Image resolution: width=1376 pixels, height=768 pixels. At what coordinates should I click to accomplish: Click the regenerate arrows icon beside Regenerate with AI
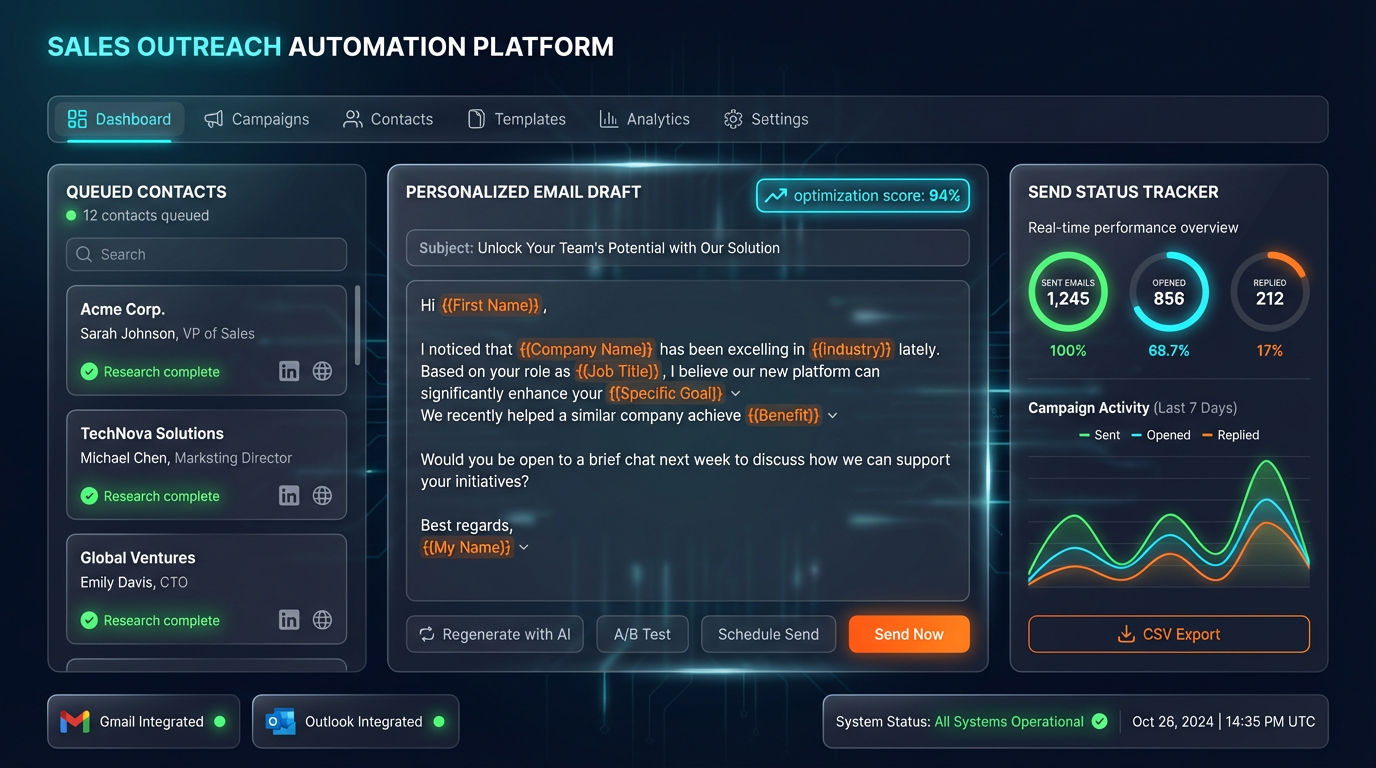(x=425, y=633)
